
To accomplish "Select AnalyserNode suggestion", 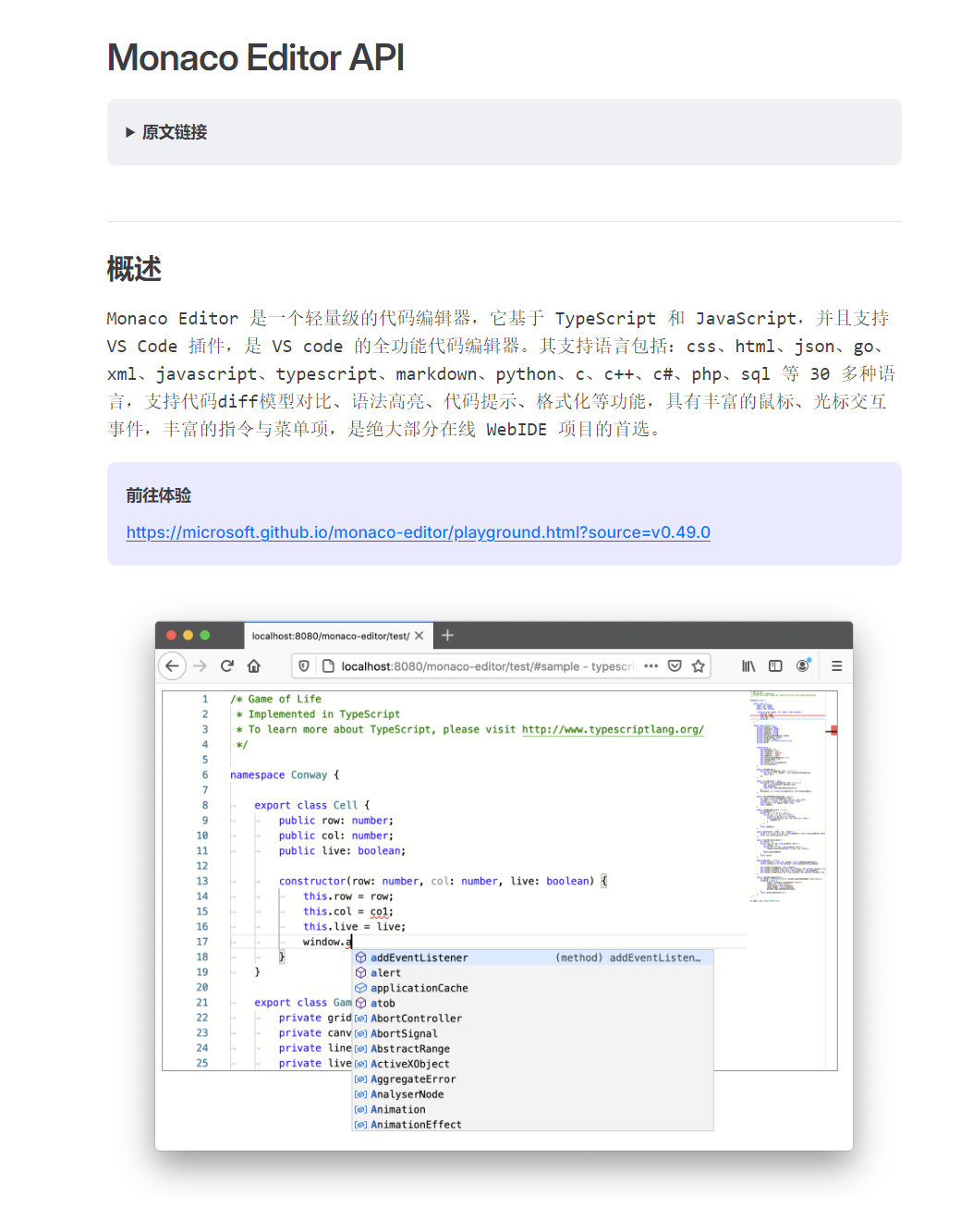I will (533, 1094).
